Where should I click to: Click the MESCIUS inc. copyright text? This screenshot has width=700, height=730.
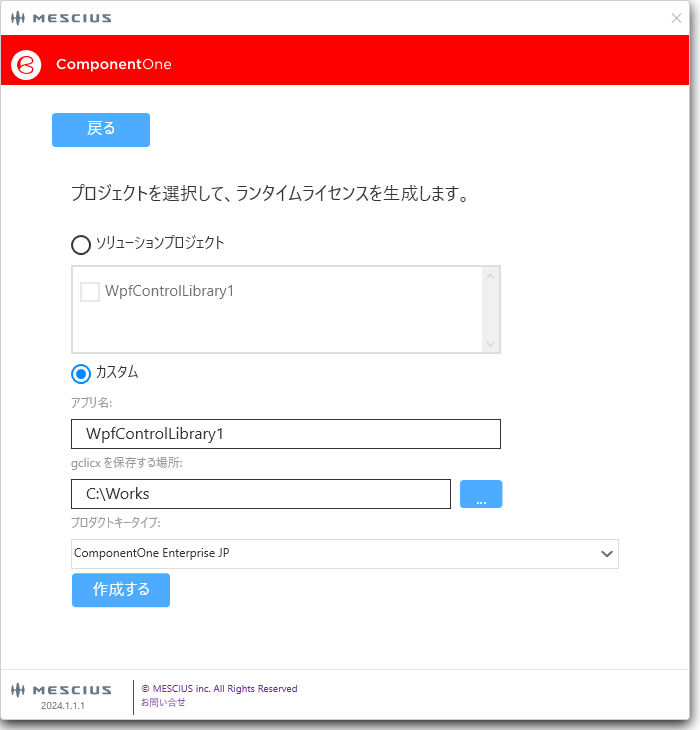tap(220, 689)
